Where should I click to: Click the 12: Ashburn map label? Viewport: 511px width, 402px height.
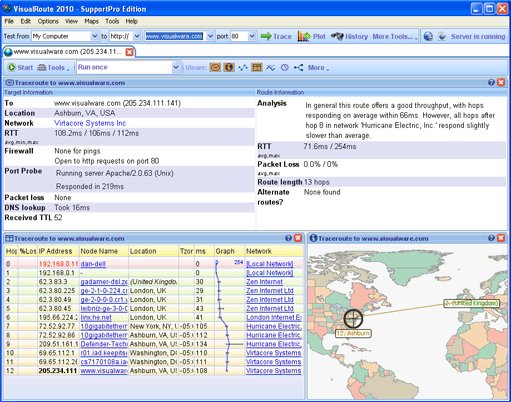point(353,333)
